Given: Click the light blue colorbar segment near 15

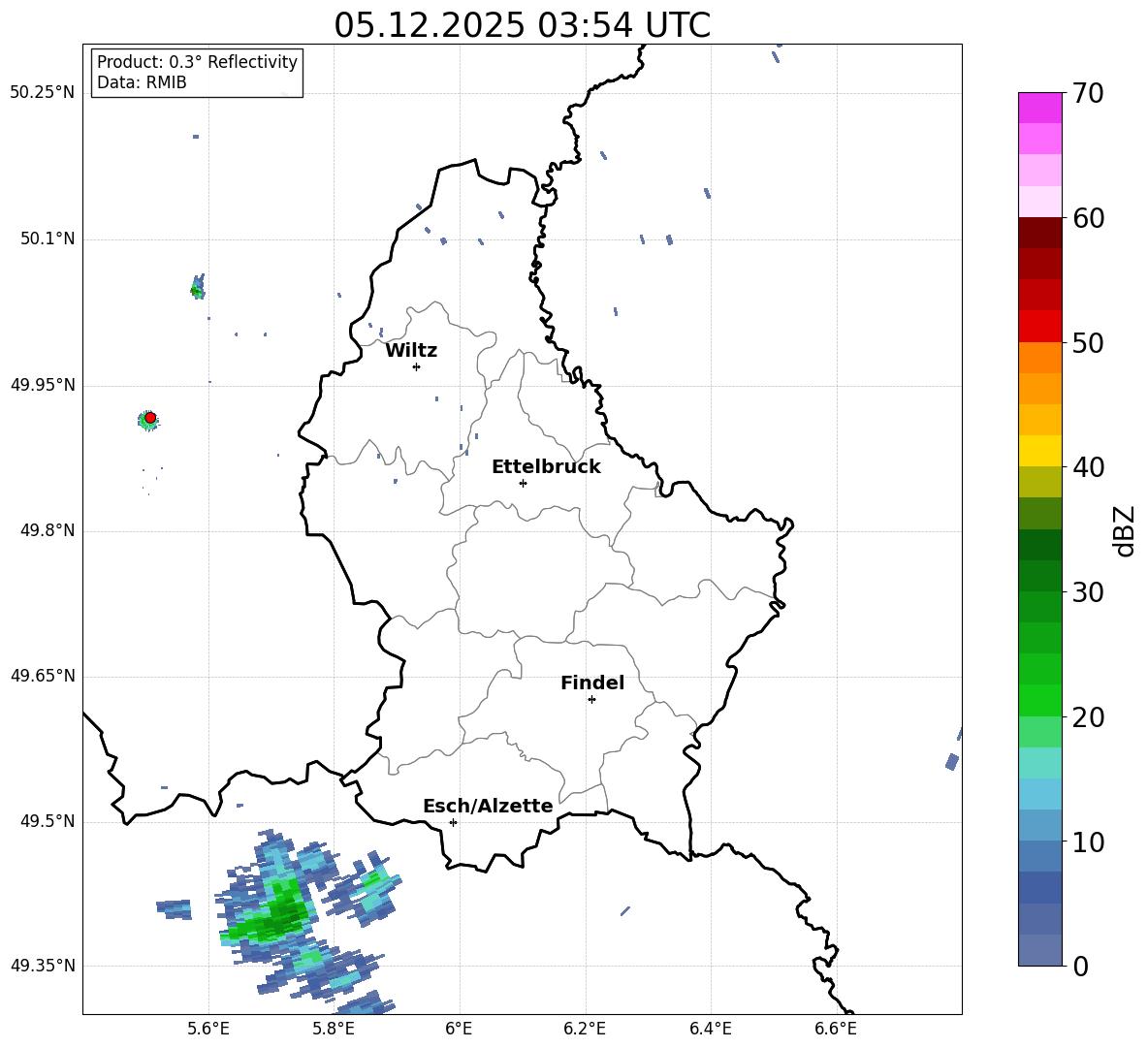Looking at the screenshot, I should click(1039, 794).
